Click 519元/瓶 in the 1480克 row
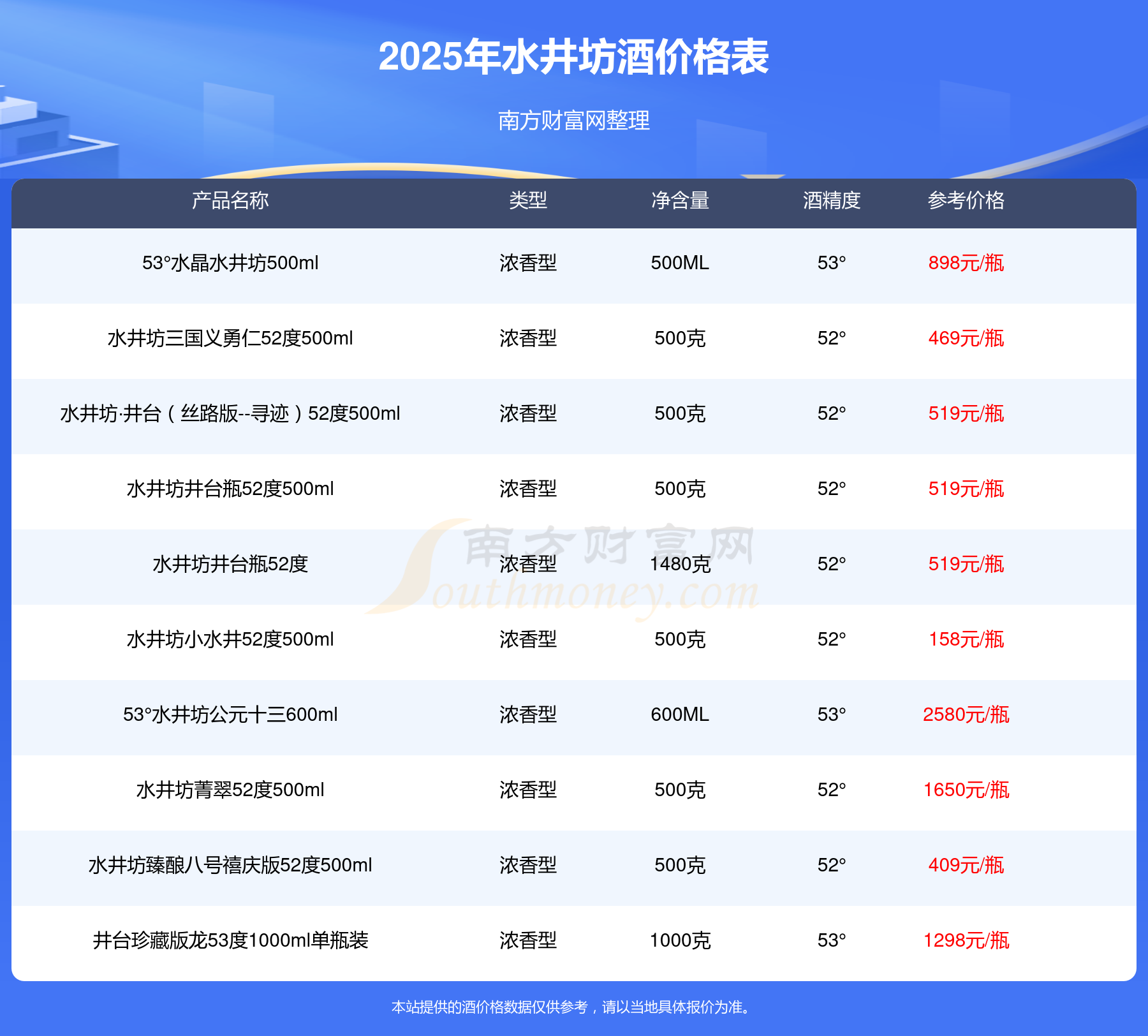This screenshot has height=1036, width=1148. [966, 564]
